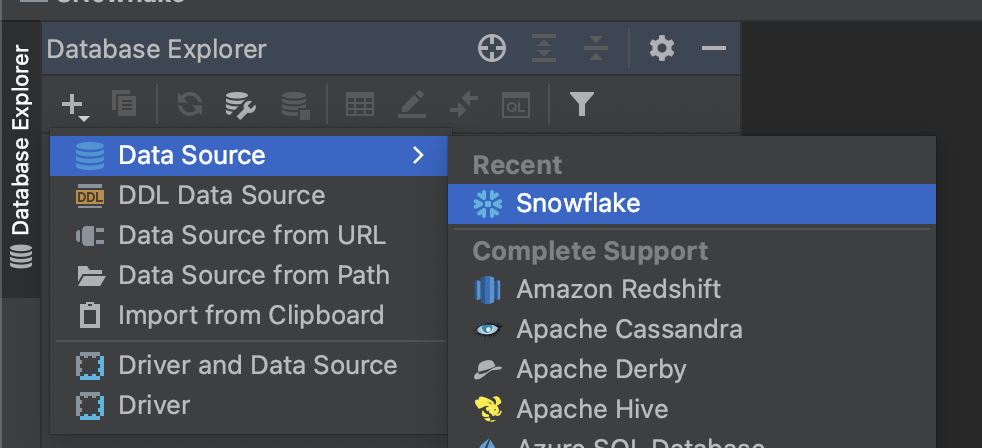Select Amazon Redshift data source

692,289
